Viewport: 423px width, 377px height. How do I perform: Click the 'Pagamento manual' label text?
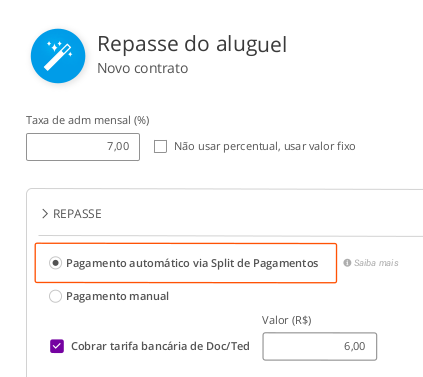point(117,296)
